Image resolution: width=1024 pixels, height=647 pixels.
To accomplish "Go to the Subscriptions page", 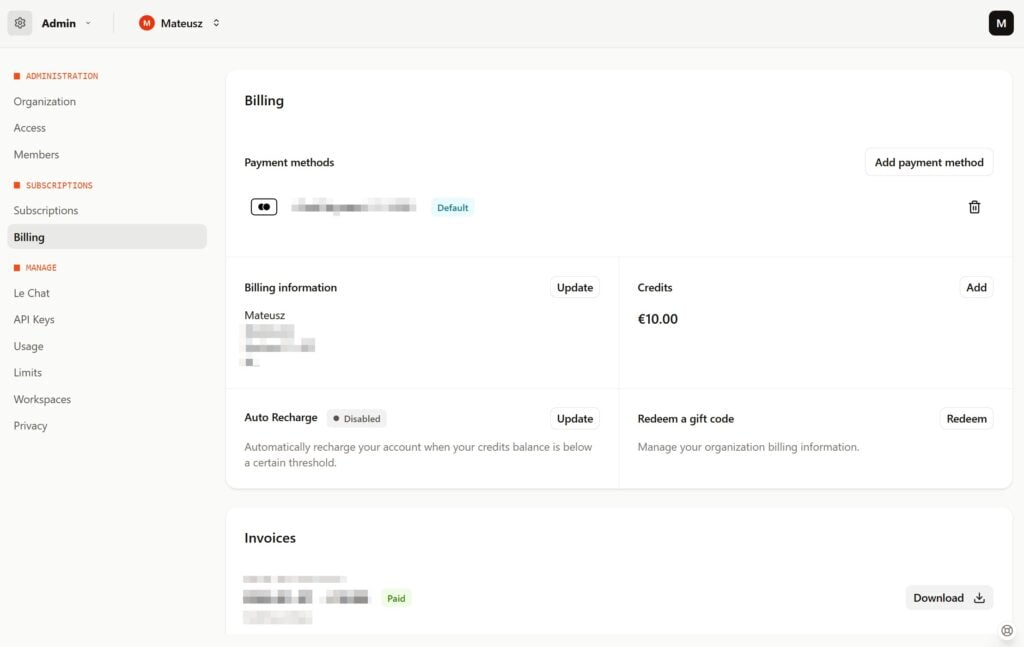I will (46, 211).
